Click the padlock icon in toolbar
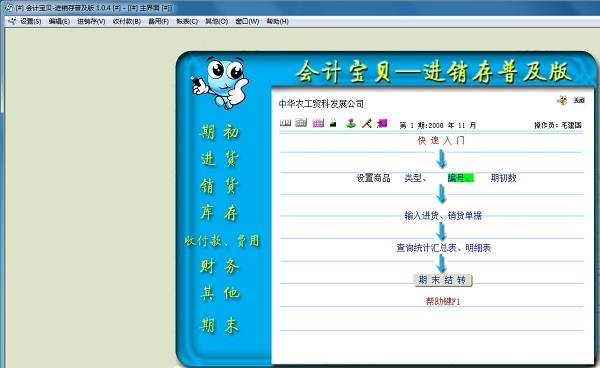The image size is (600, 368). [x=333, y=123]
